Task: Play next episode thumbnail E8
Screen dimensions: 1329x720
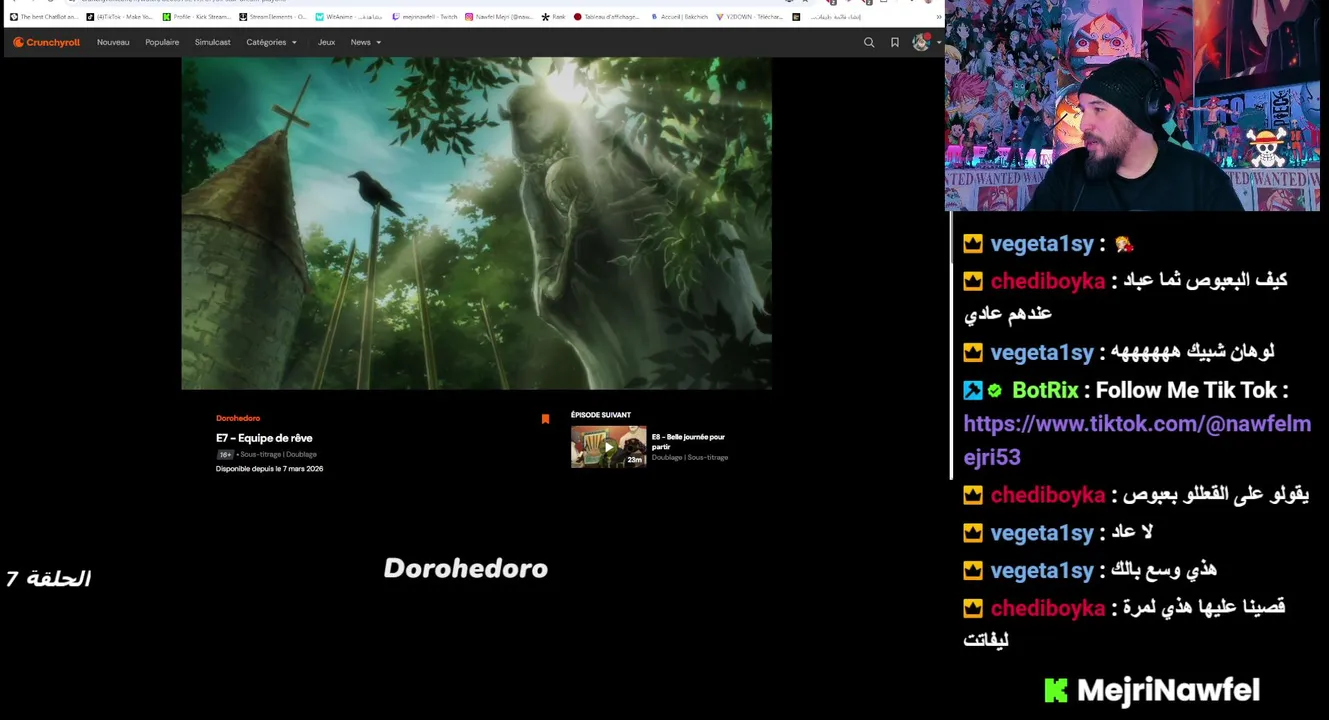Action: pos(608,447)
